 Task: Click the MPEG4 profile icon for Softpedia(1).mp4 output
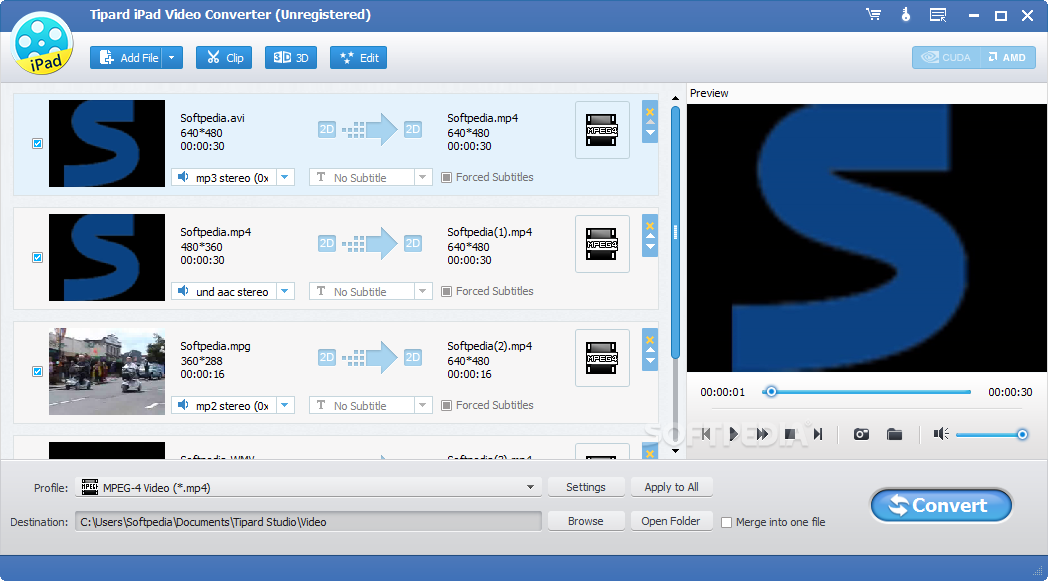click(x=602, y=244)
